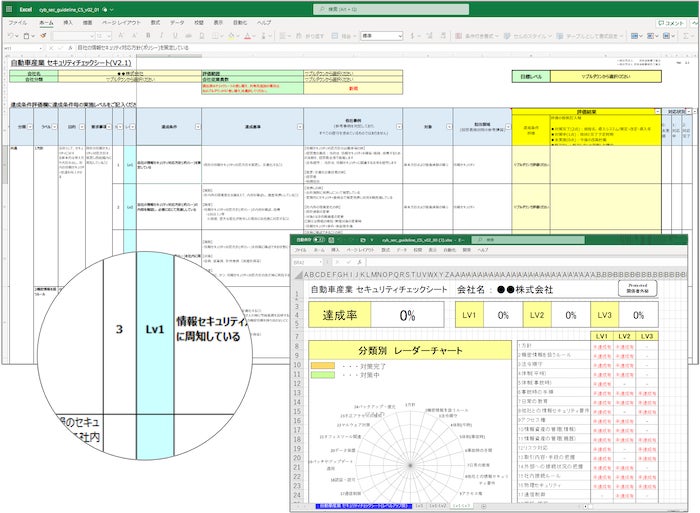Click the Decrease font size icon
The width and height of the screenshot is (700, 513).
133,36
